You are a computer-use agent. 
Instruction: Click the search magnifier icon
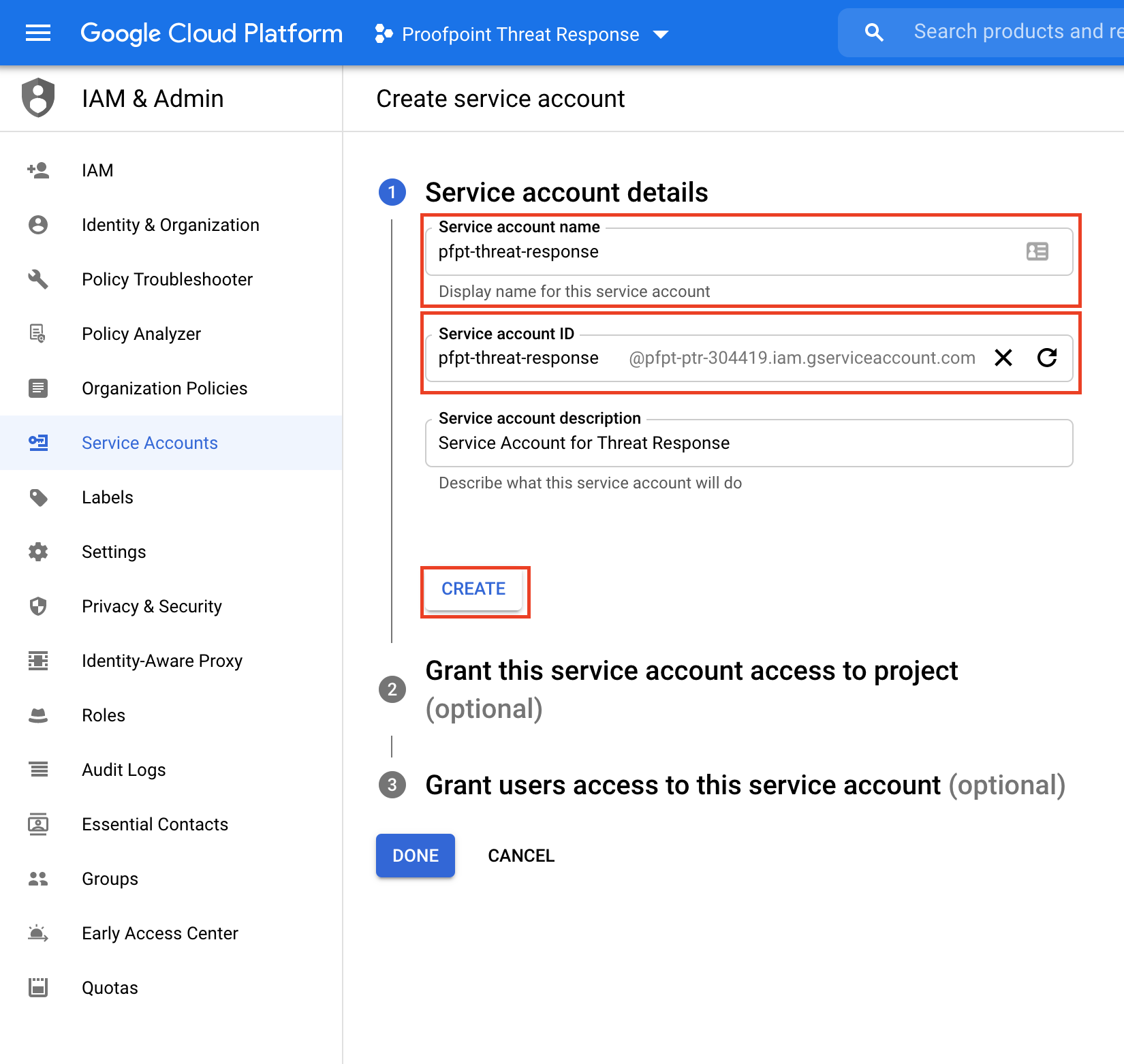tap(873, 33)
